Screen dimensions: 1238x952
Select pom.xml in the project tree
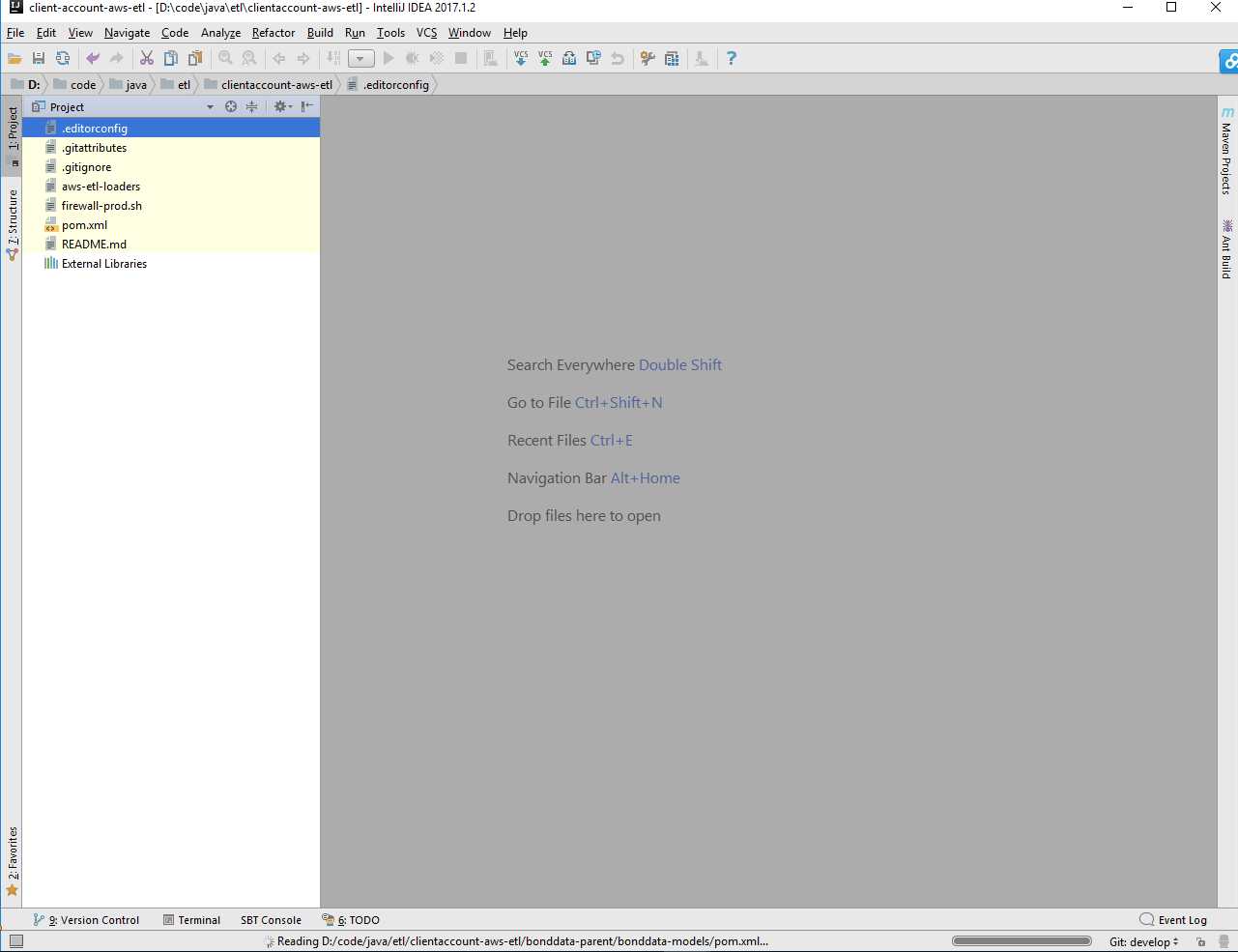pyautogui.click(x=84, y=225)
